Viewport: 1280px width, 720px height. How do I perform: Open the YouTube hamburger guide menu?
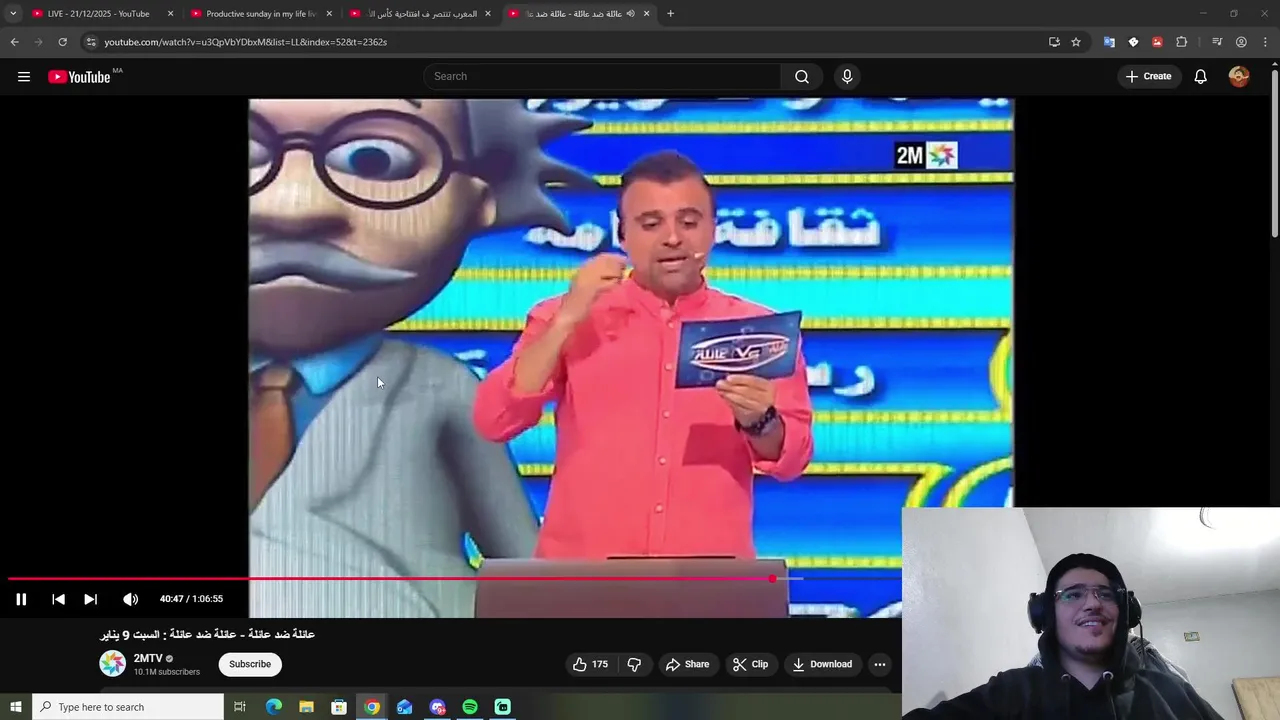coord(24,76)
